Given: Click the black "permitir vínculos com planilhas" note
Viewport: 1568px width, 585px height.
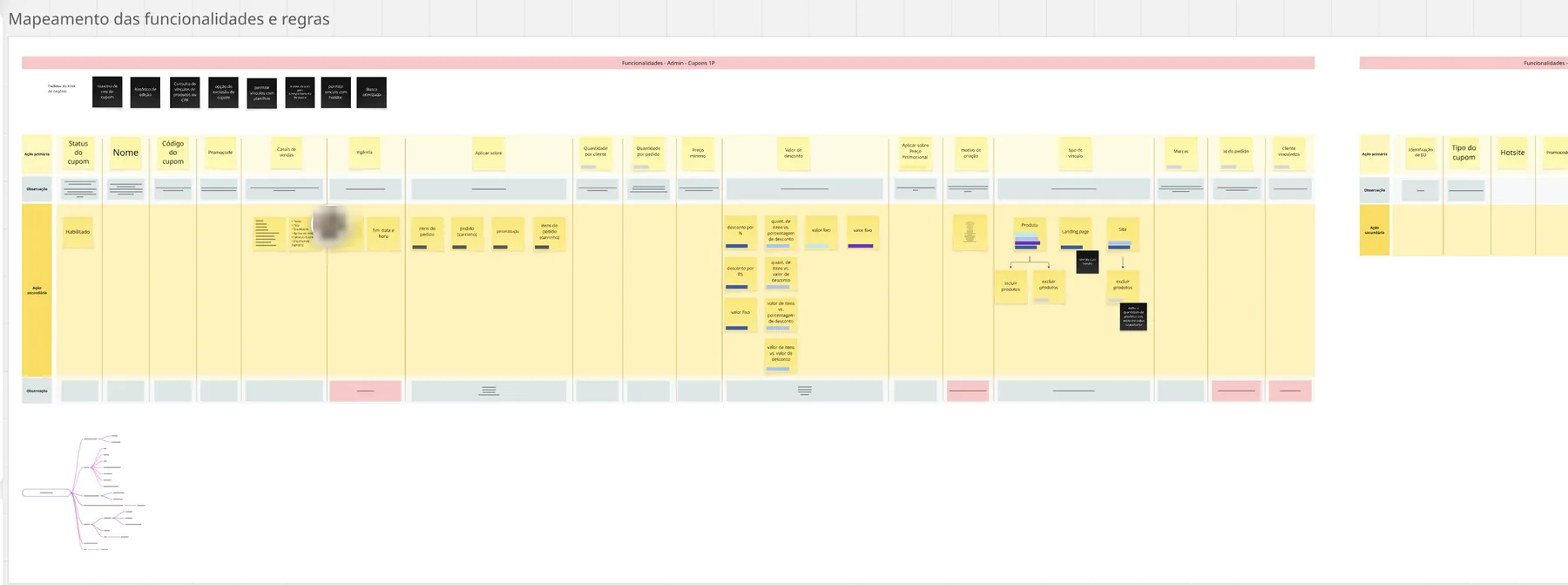Looking at the screenshot, I should [x=261, y=92].
